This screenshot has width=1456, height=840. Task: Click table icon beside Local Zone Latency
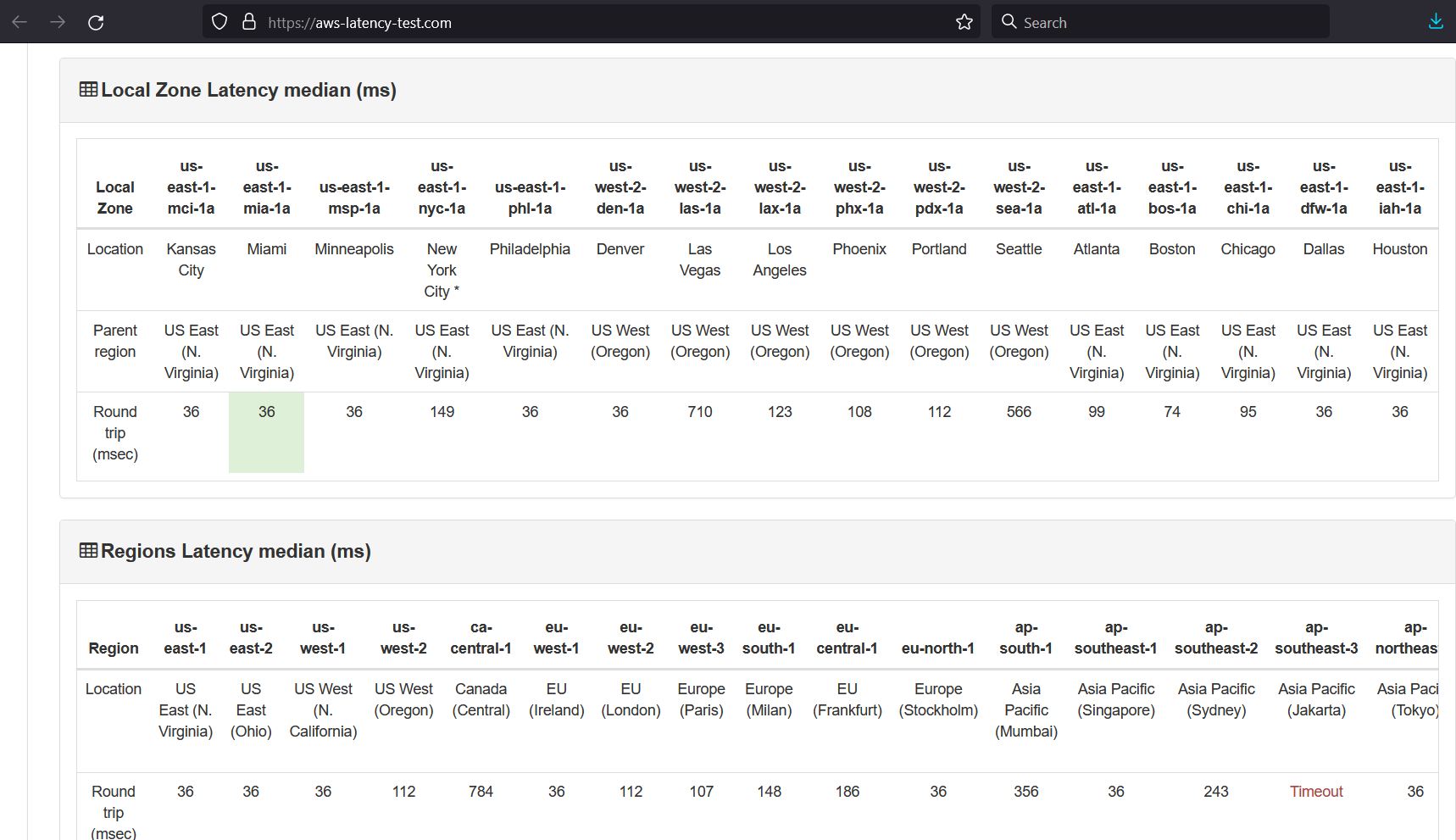(88, 89)
